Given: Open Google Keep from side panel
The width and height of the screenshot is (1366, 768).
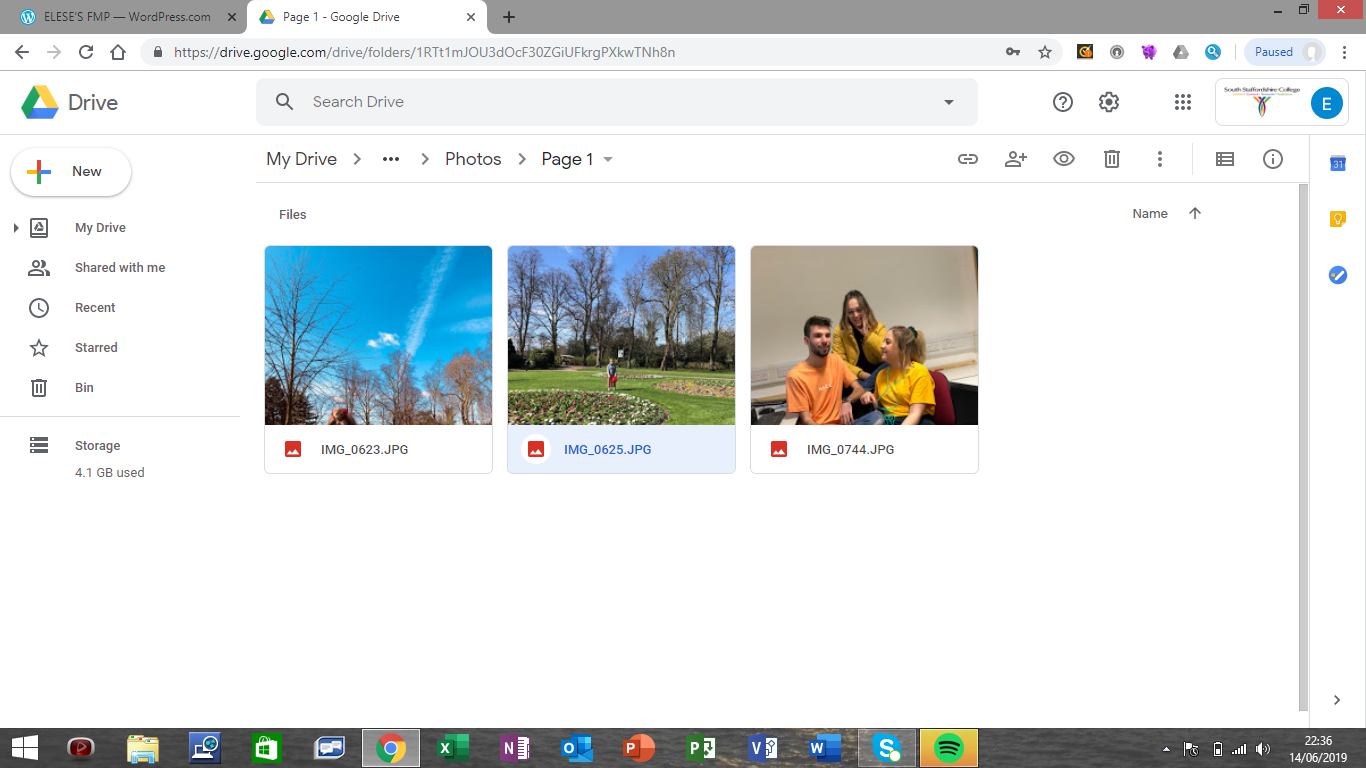Looking at the screenshot, I should click(x=1338, y=219).
